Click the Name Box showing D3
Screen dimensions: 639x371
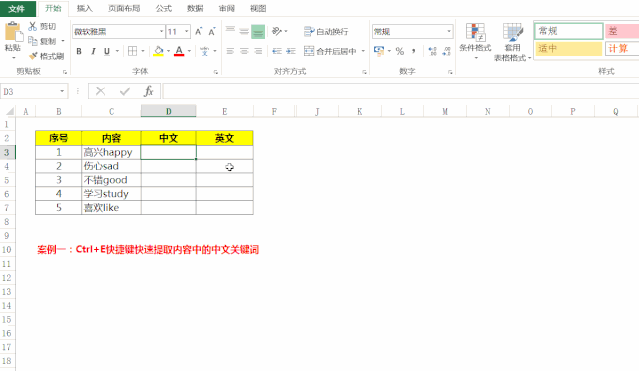click(x=29, y=91)
